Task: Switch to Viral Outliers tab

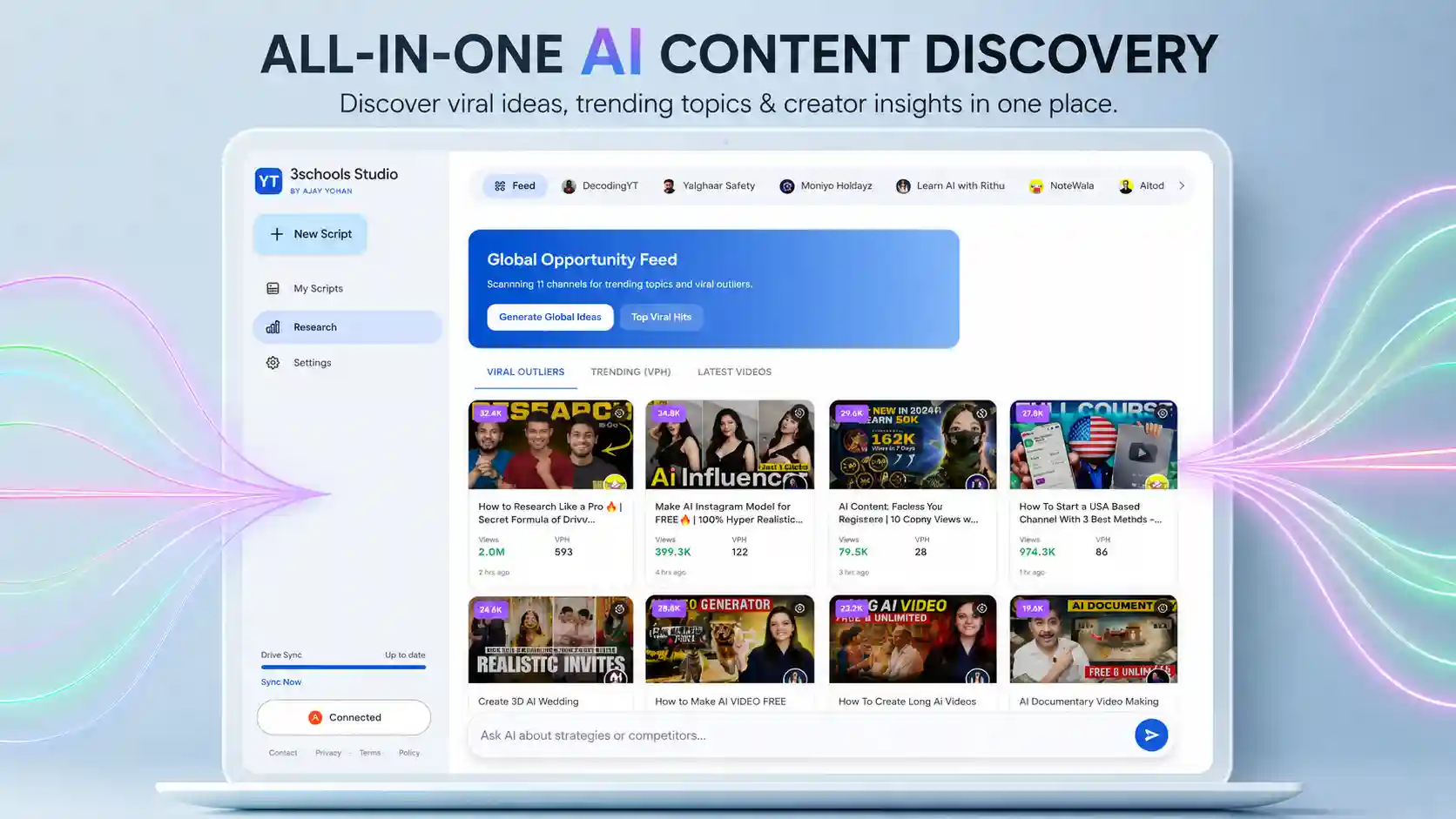Action: click(525, 373)
